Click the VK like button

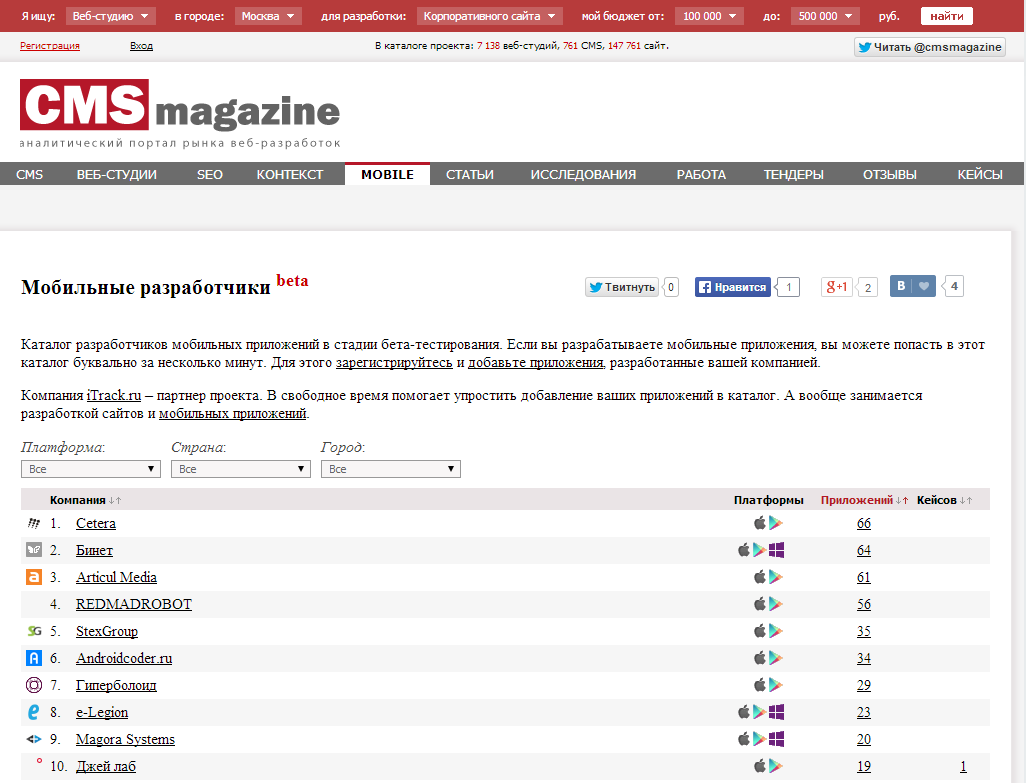[x=914, y=286]
